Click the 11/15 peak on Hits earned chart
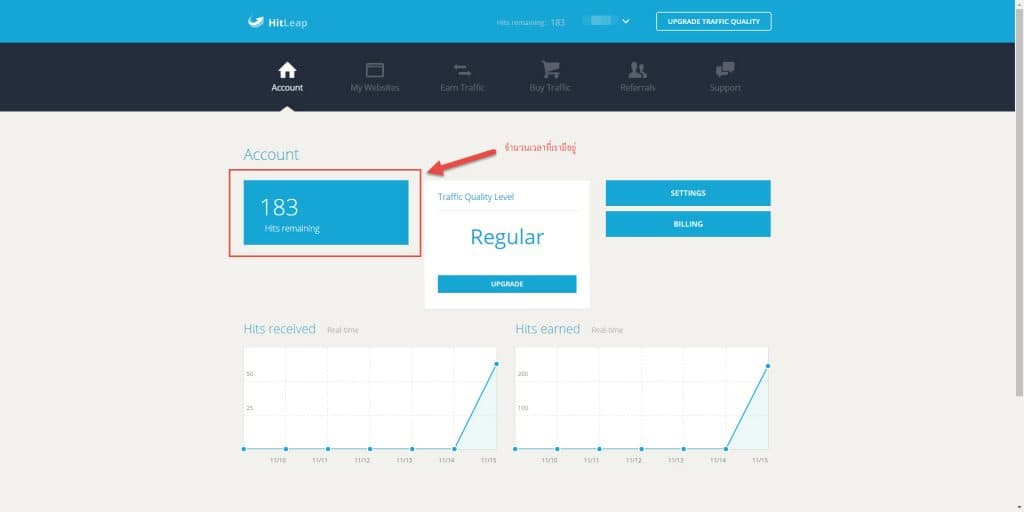 tap(768, 366)
